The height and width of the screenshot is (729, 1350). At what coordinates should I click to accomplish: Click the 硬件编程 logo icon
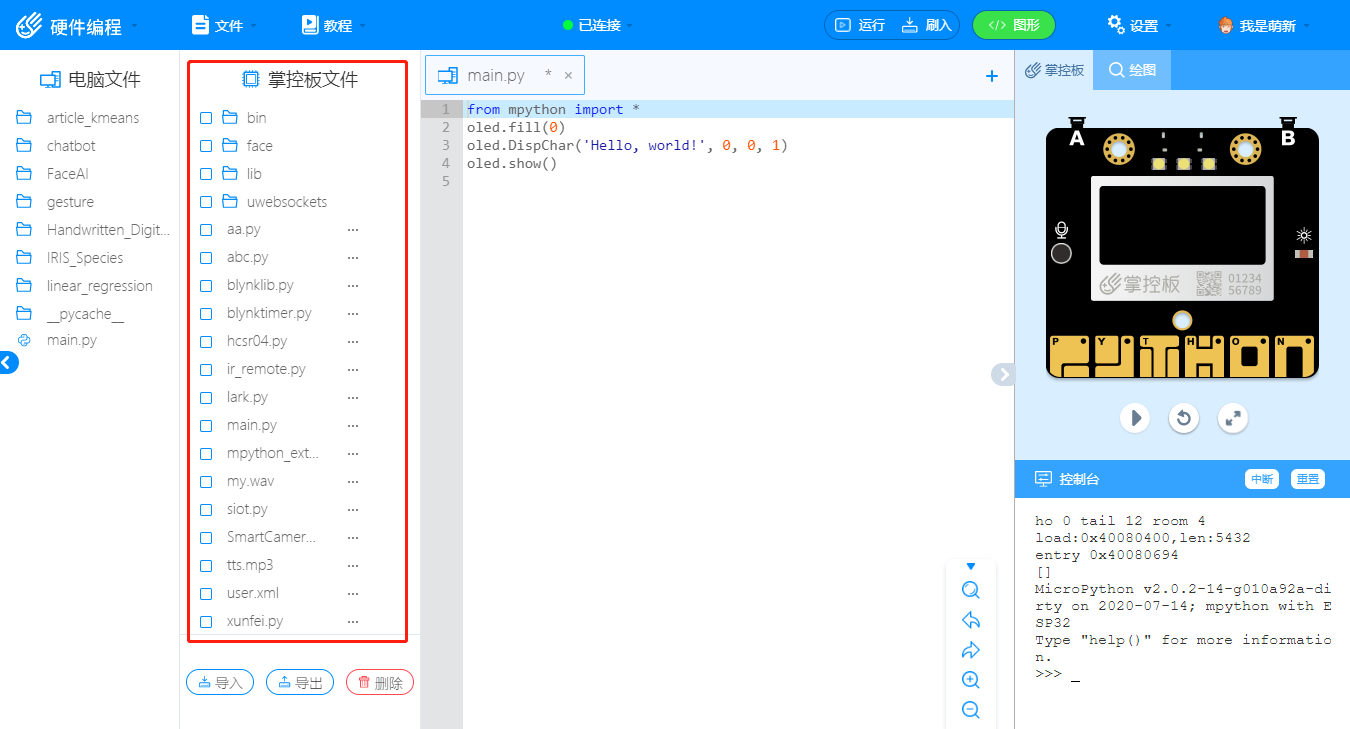coord(29,25)
